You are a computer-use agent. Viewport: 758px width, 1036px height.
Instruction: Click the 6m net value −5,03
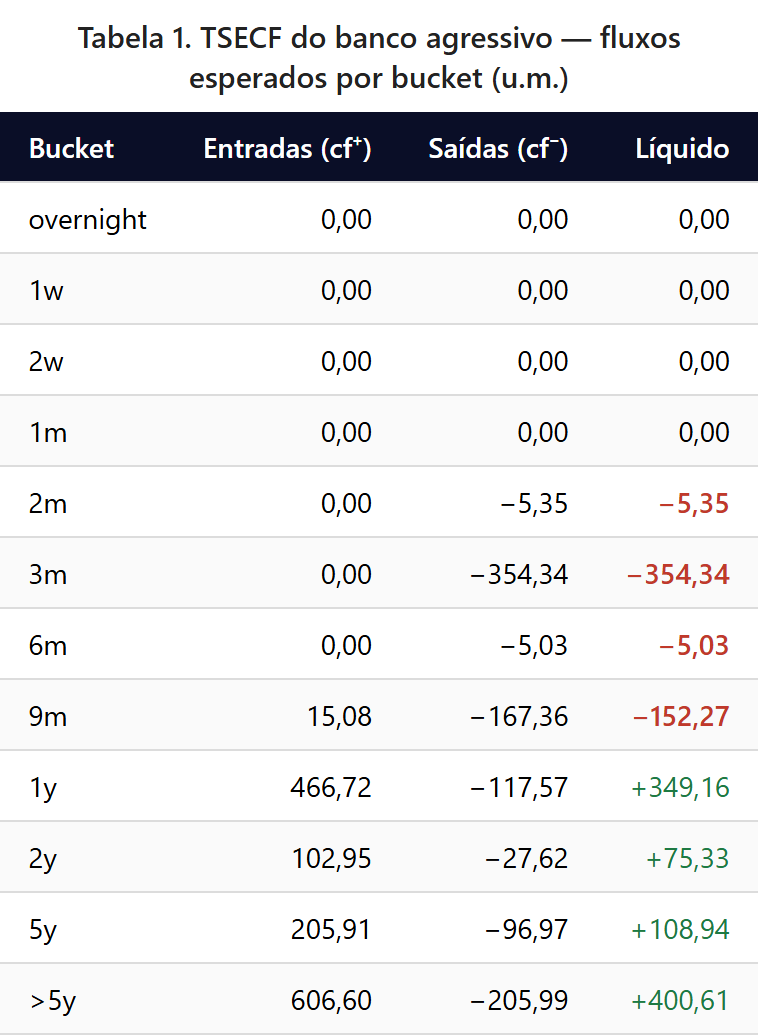pos(694,646)
